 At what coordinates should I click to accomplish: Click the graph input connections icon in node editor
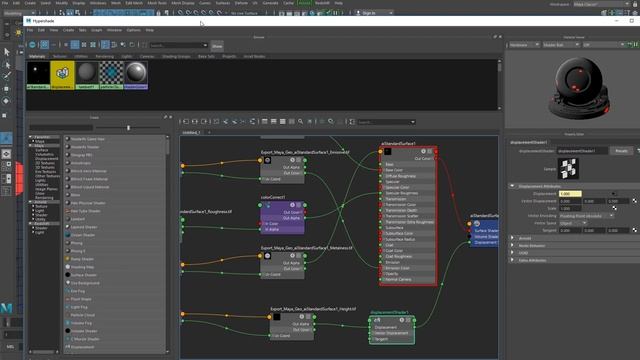click(186, 122)
